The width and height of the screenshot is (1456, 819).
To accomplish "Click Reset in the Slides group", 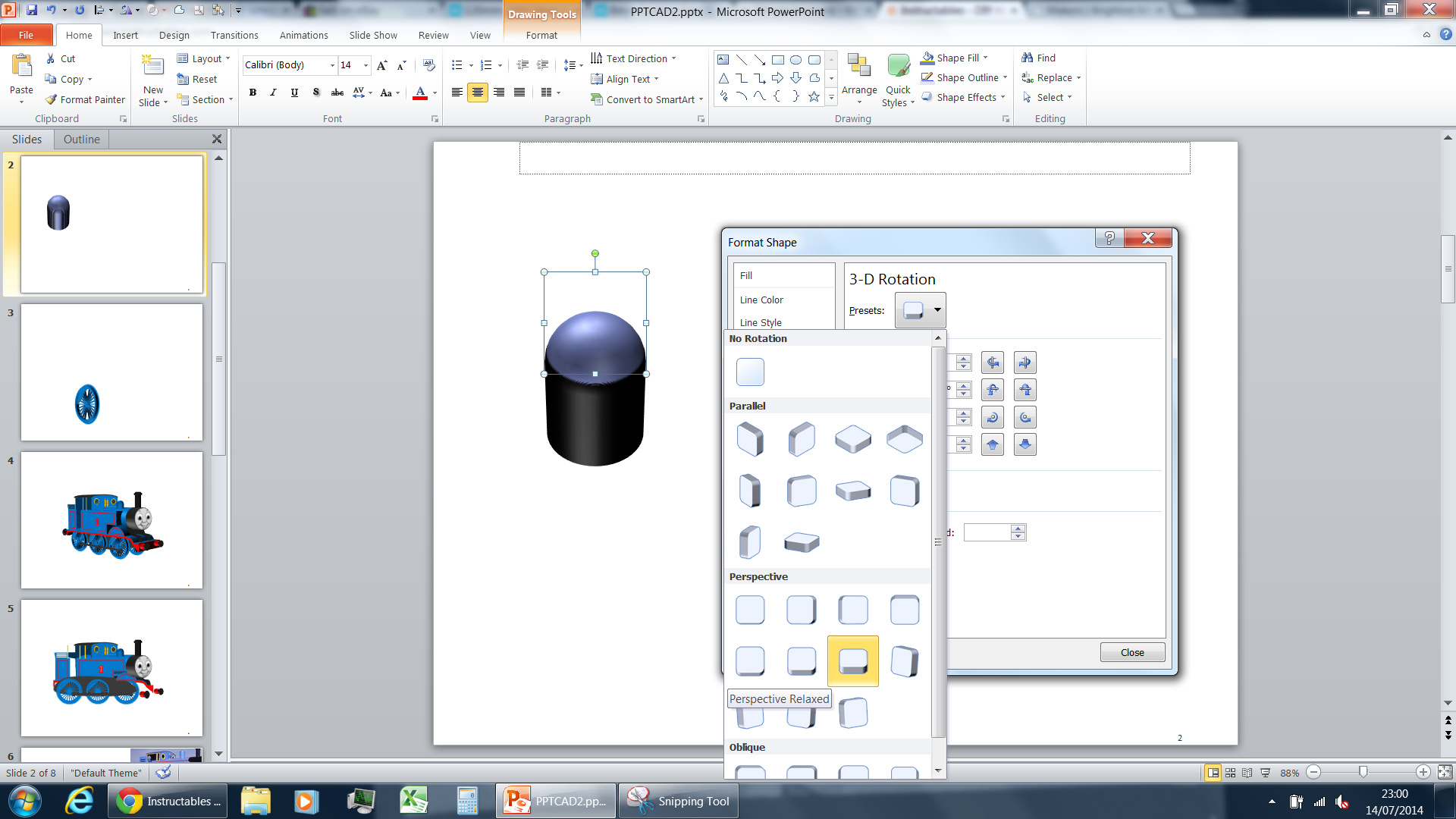I will 199,79.
